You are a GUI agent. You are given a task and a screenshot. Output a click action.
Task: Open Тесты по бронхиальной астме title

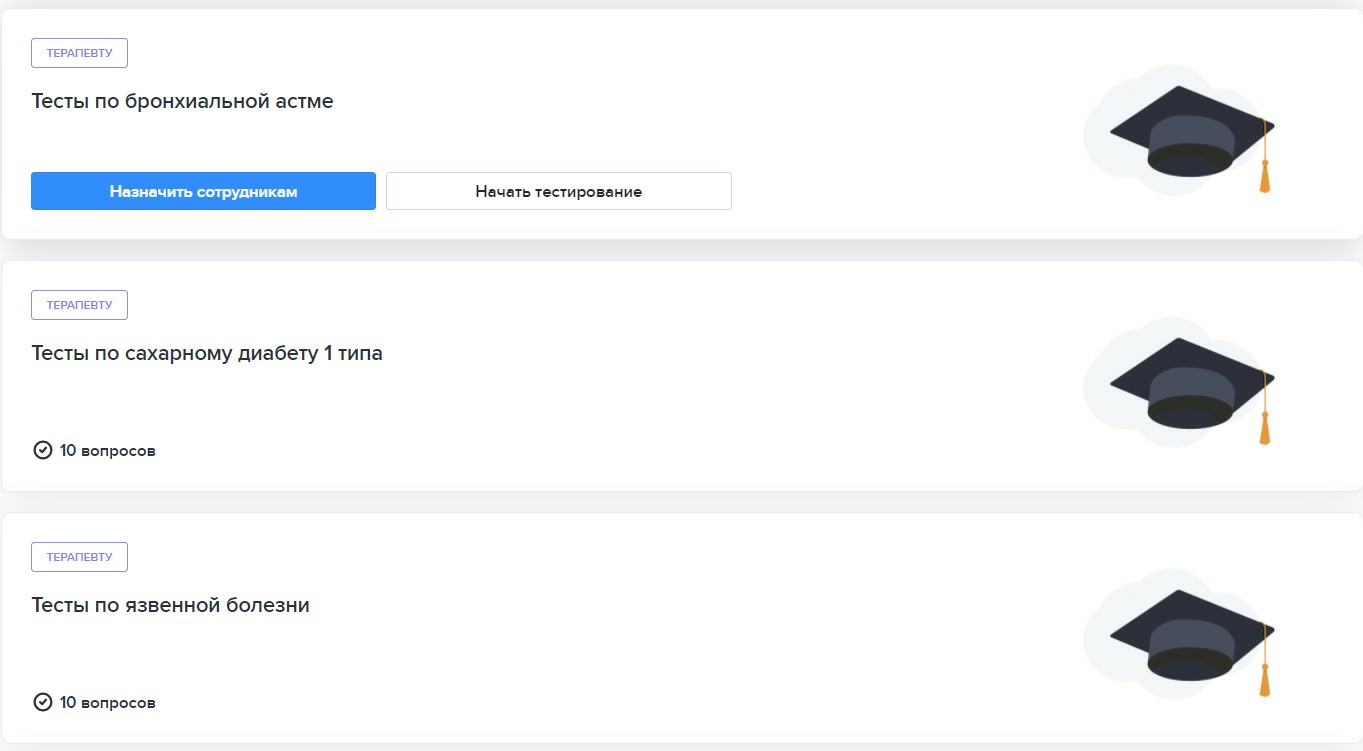tap(182, 101)
